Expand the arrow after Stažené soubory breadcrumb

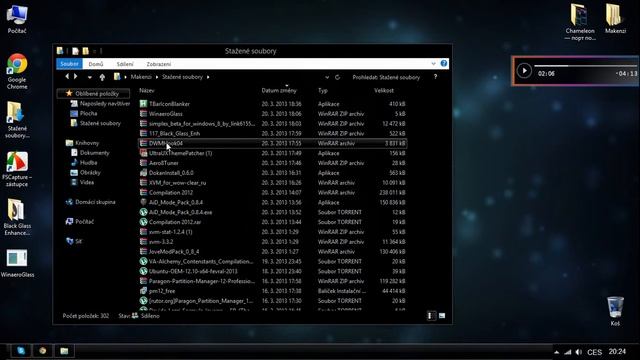[x=208, y=77]
